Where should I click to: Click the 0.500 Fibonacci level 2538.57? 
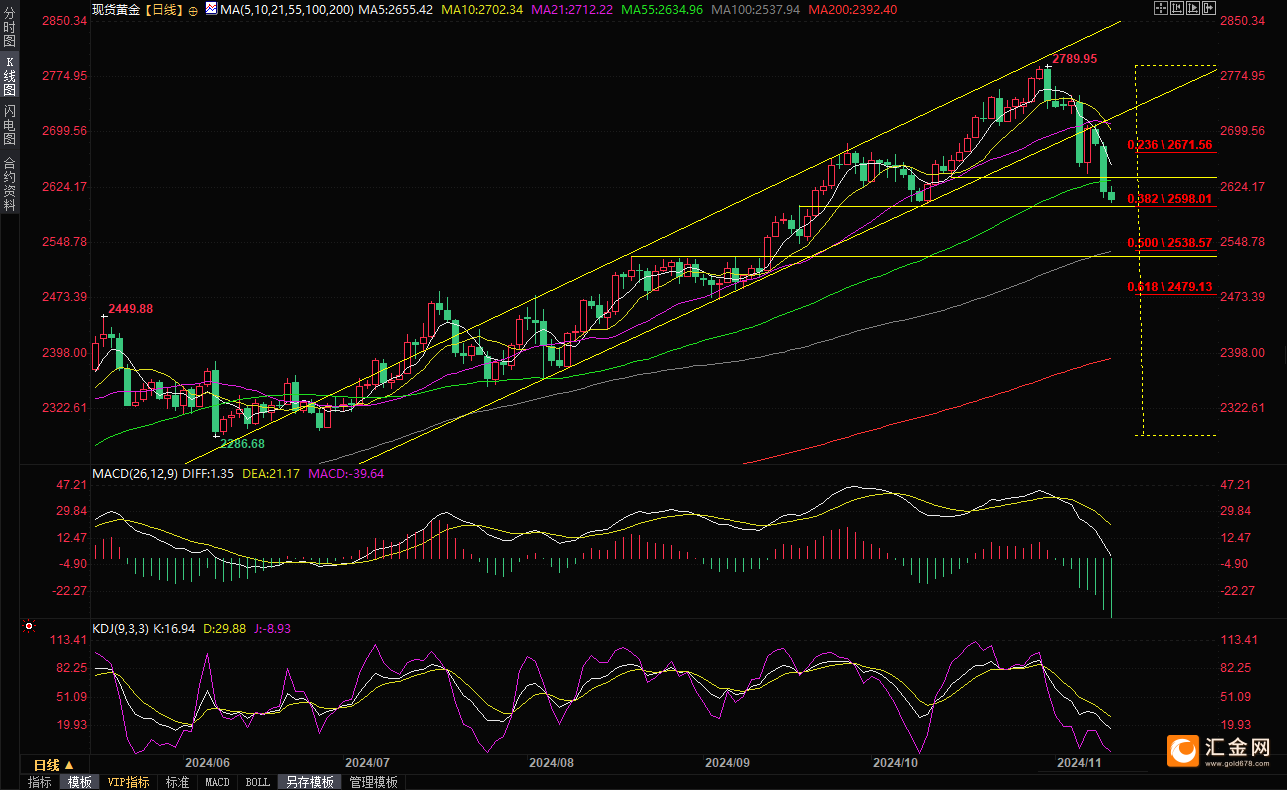1169,243
